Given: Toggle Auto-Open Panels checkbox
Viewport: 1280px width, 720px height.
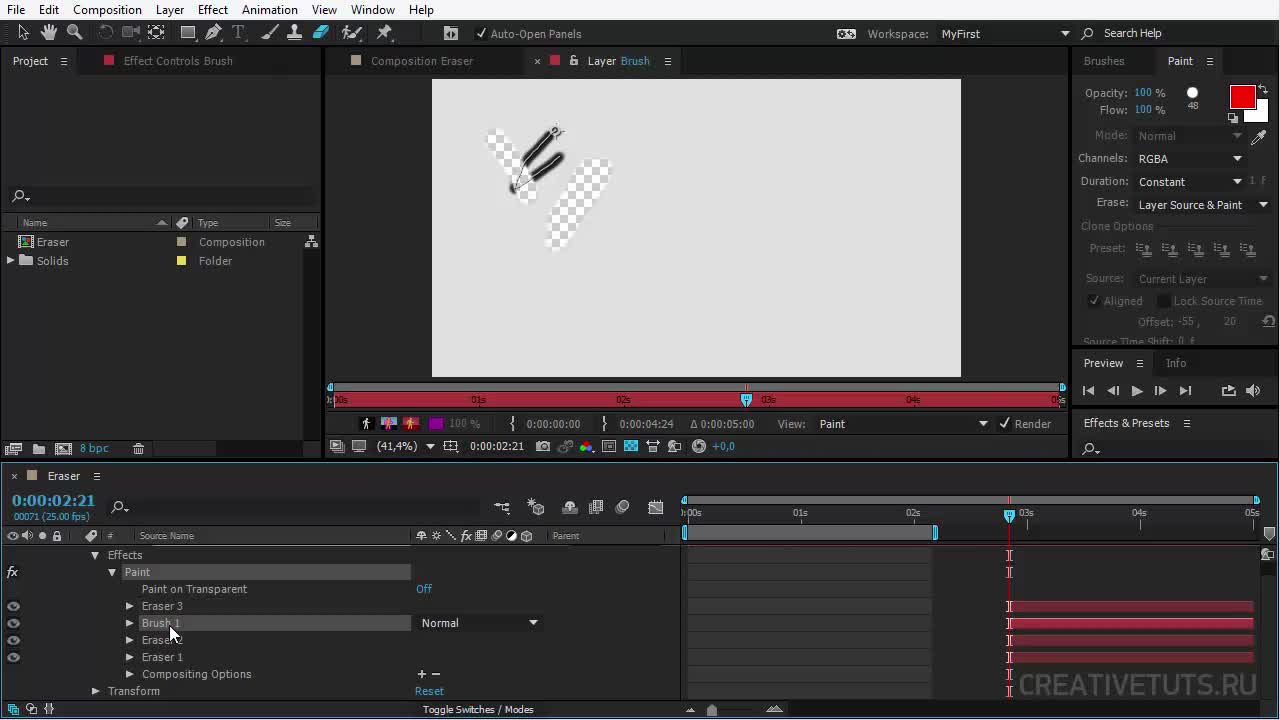Looking at the screenshot, I should point(481,33).
